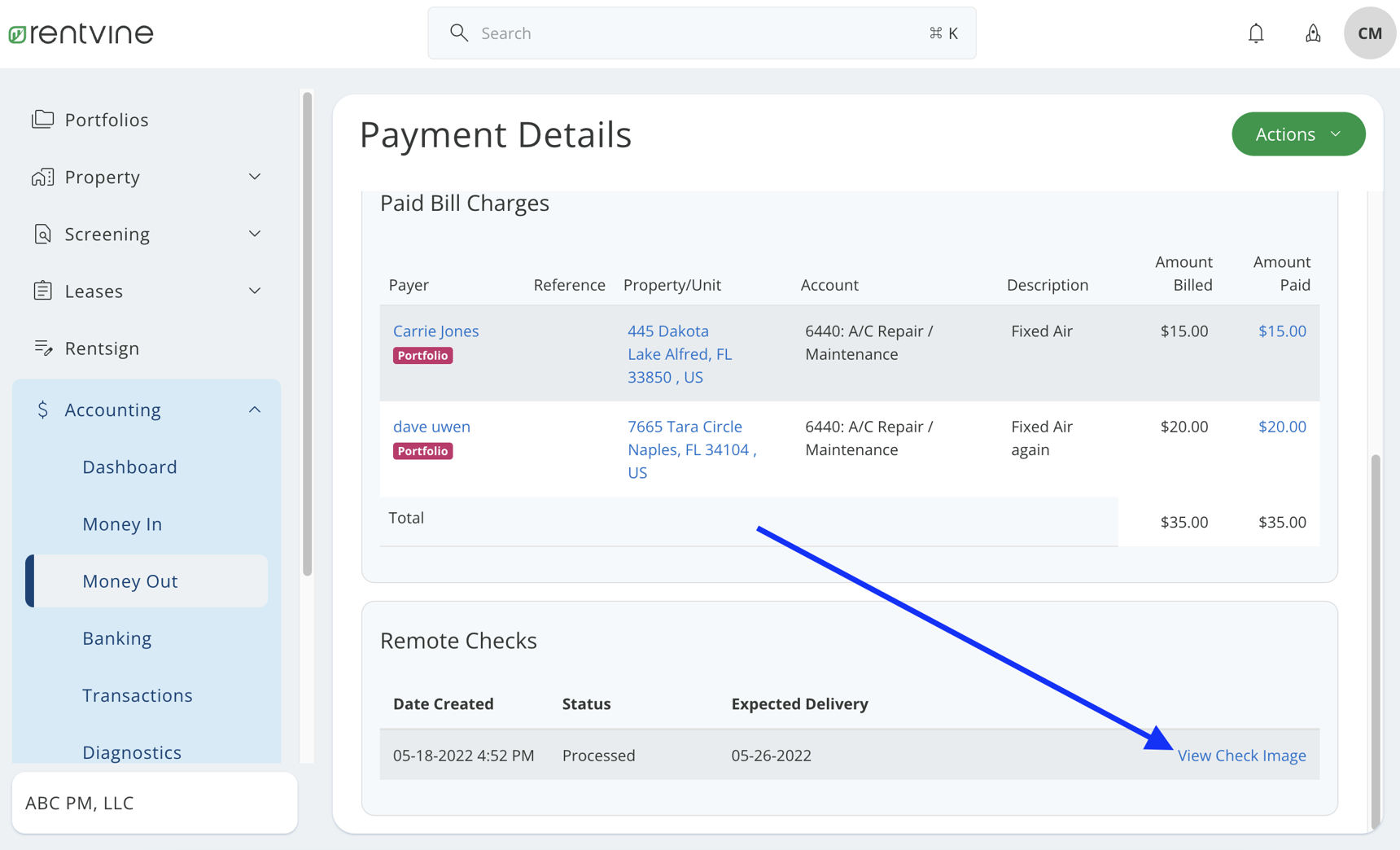Click the Leases clipboard icon
Viewport: 1400px width, 850px height.
pos(42,291)
